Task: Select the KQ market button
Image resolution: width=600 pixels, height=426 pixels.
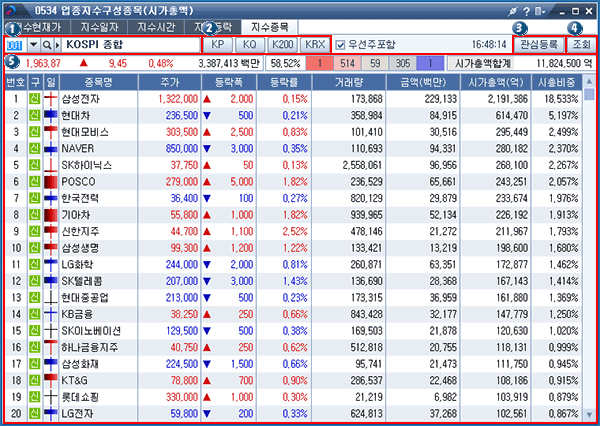Action: (x=250, y=44)
